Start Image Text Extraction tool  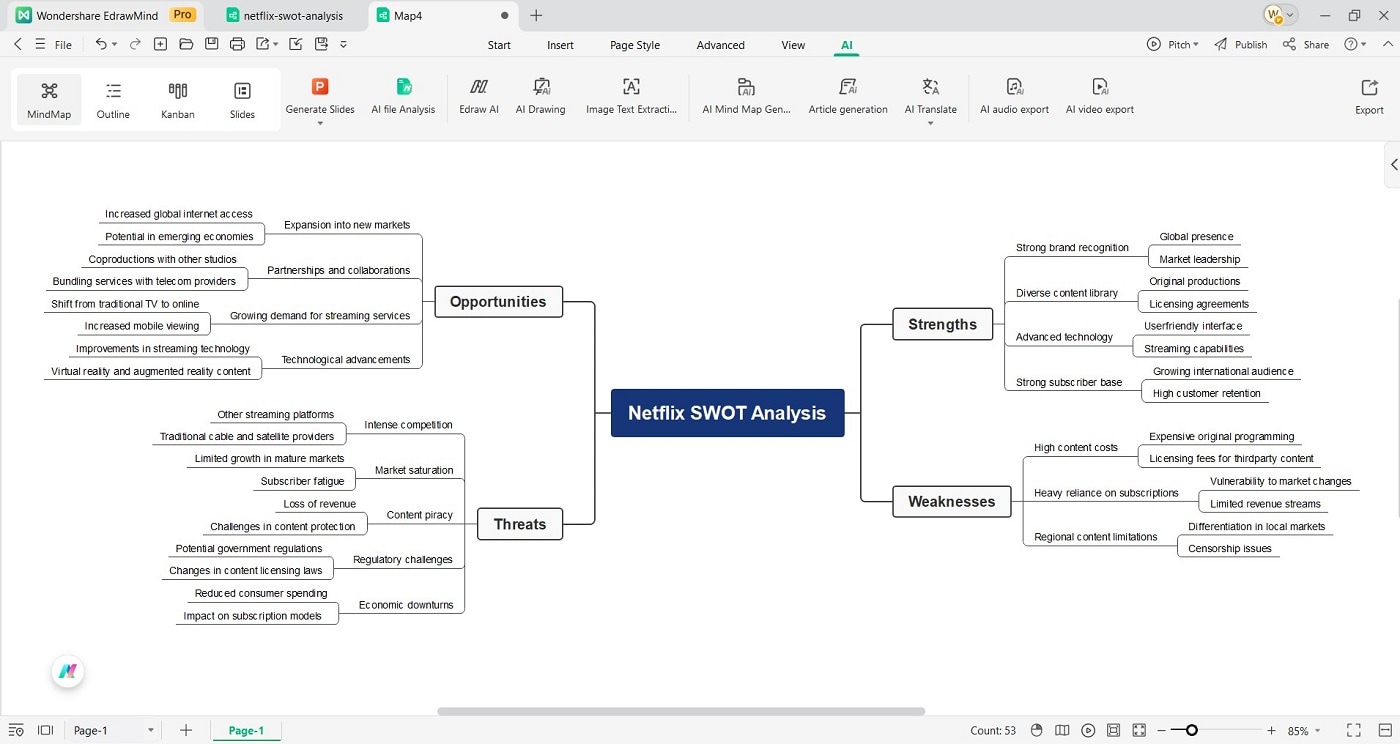(x=631, y=97)
